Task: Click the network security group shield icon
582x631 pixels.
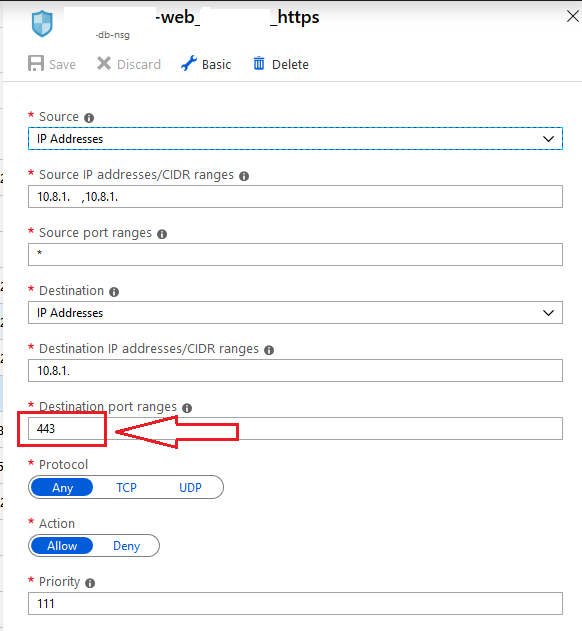Action: click(x=42, y=23)
